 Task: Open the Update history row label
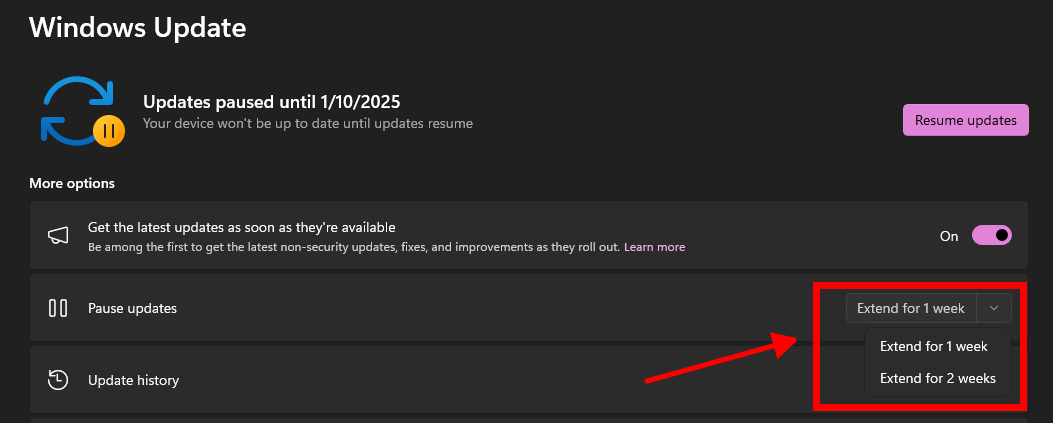(x=133, y=380)
